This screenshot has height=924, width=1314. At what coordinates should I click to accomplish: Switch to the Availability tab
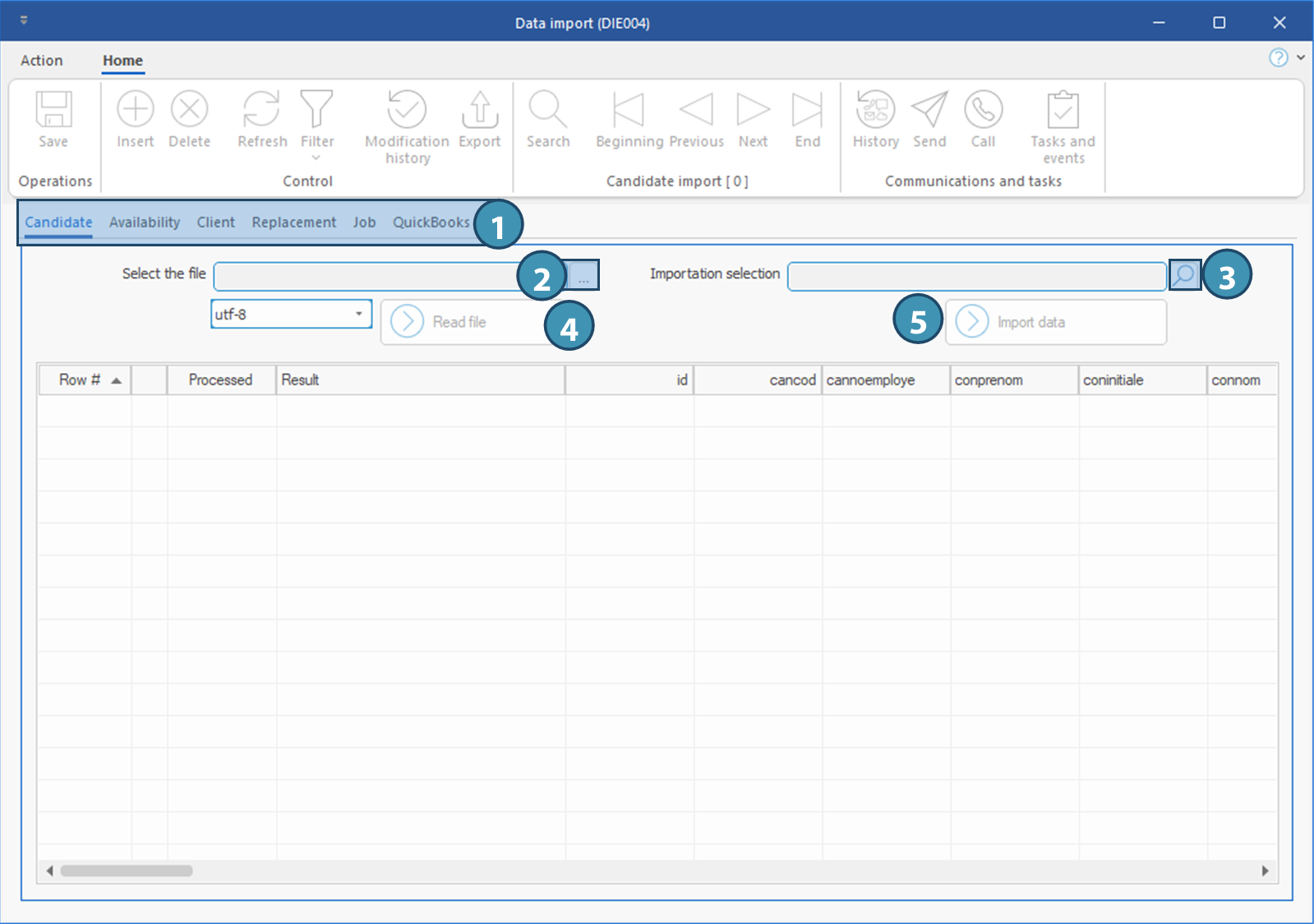pyautogui.click(x=145, y=223)
